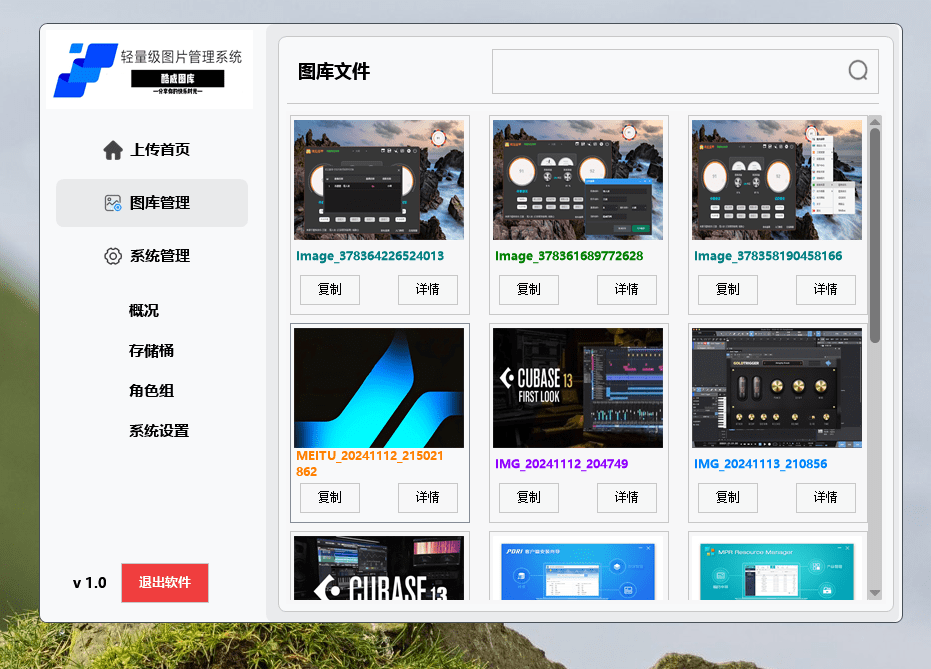Screen dimensions: 931x669
Task: Open the 系统管理 menu item
Action: [x=152, y=256]
